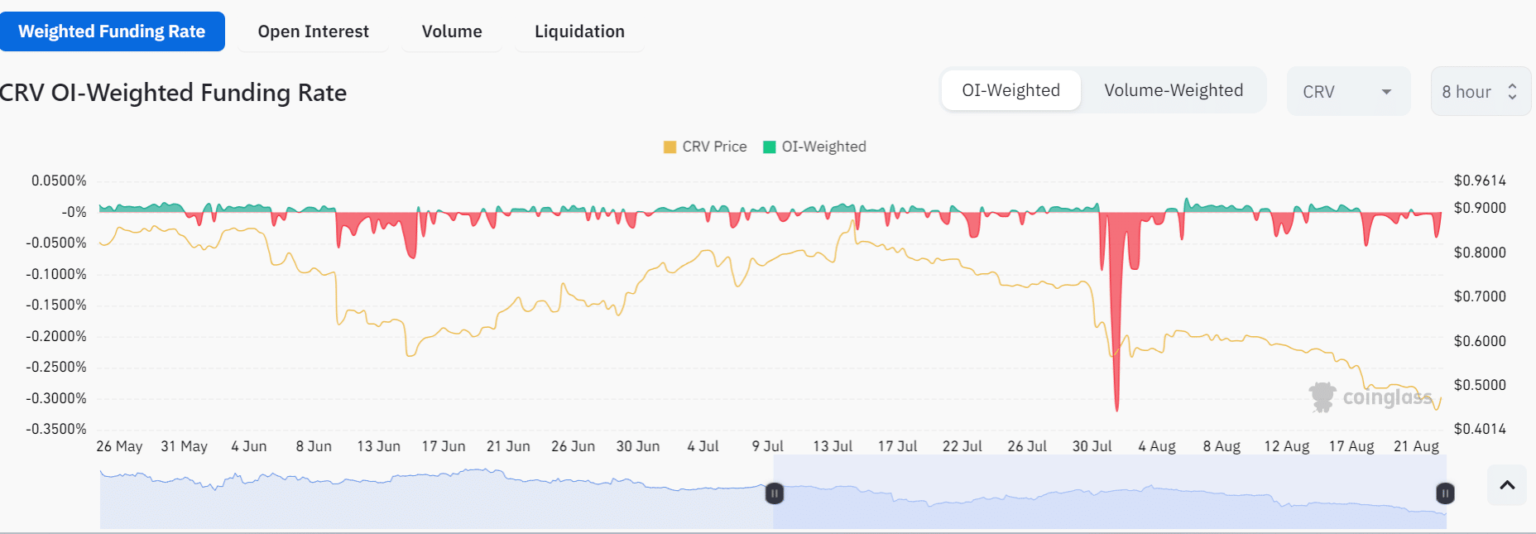This screenshot has width=1536, height=534.
Task: Click the coinglass watermark logo
Action: pyautogui.click(x=1370, y=398)
